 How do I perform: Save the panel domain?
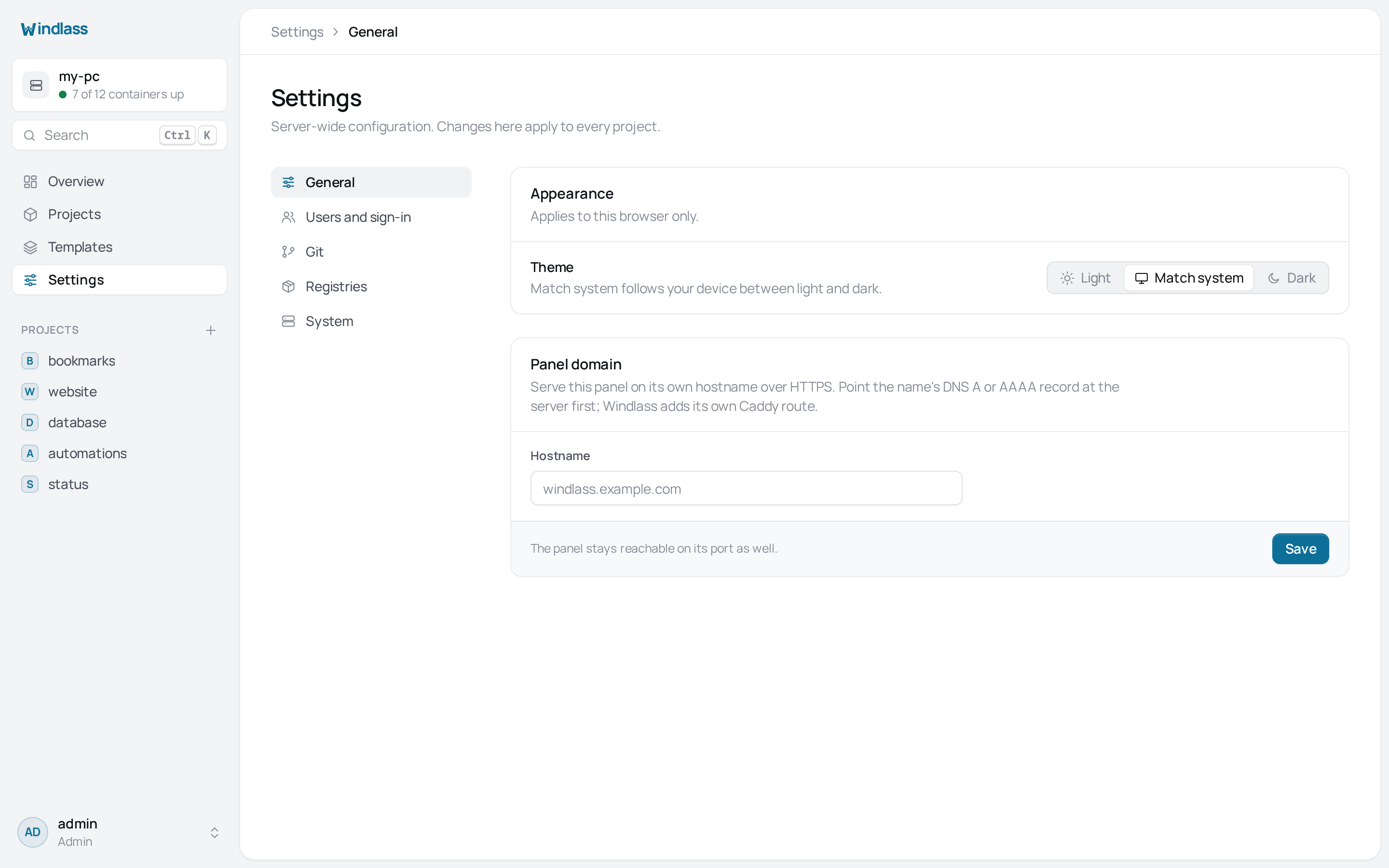click(1300, 549)
